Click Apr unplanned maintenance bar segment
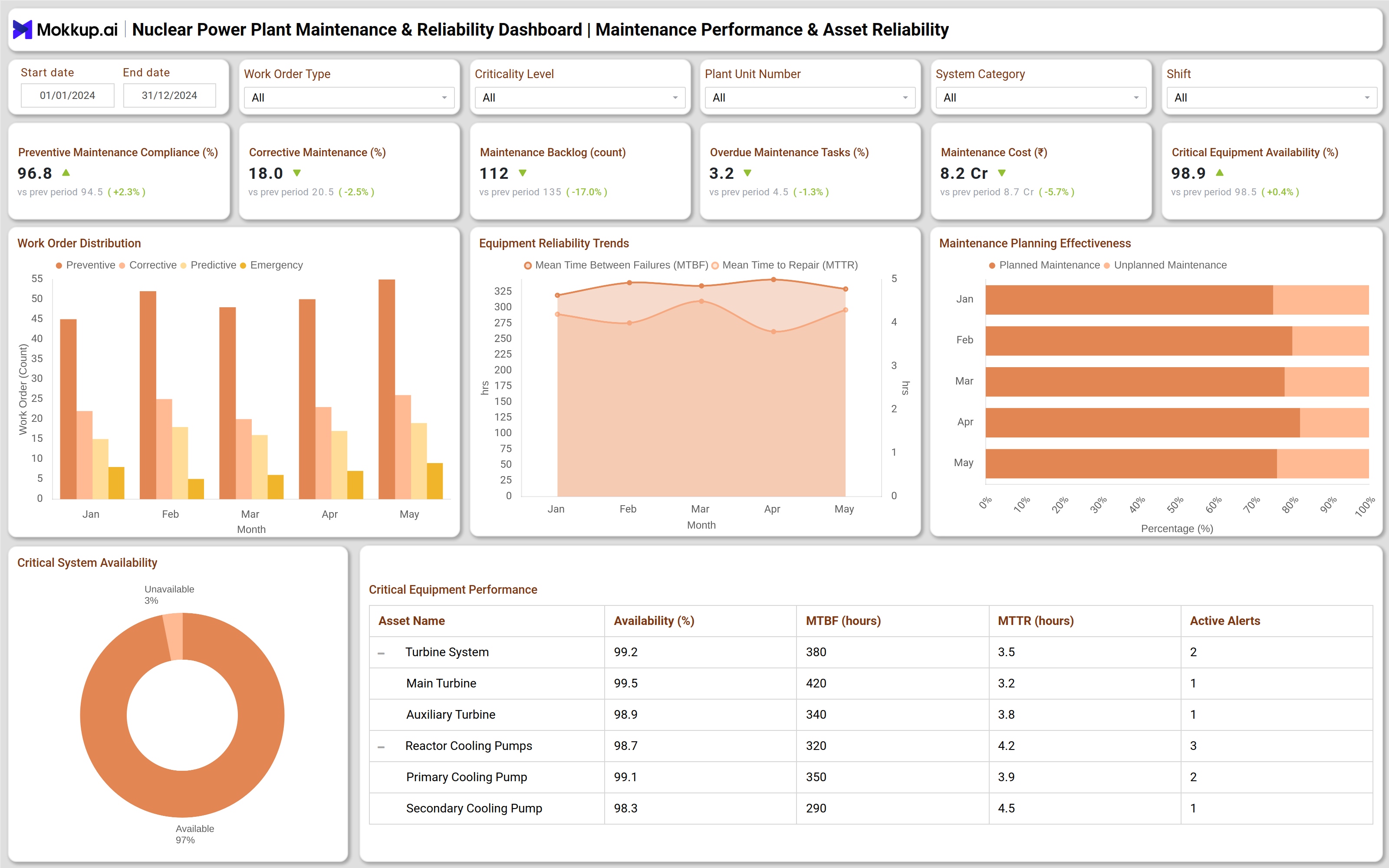This screenshot has width=1389, height=868. pyautogui.click(x=1334, y=422)
